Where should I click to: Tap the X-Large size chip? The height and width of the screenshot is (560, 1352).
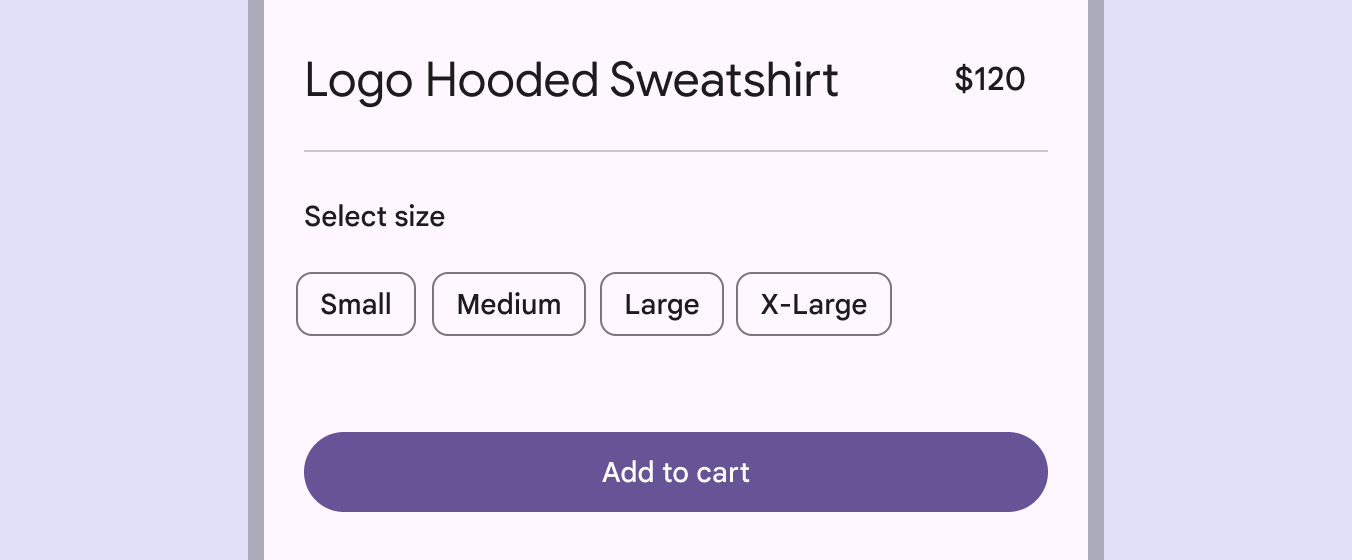point(814,304)
